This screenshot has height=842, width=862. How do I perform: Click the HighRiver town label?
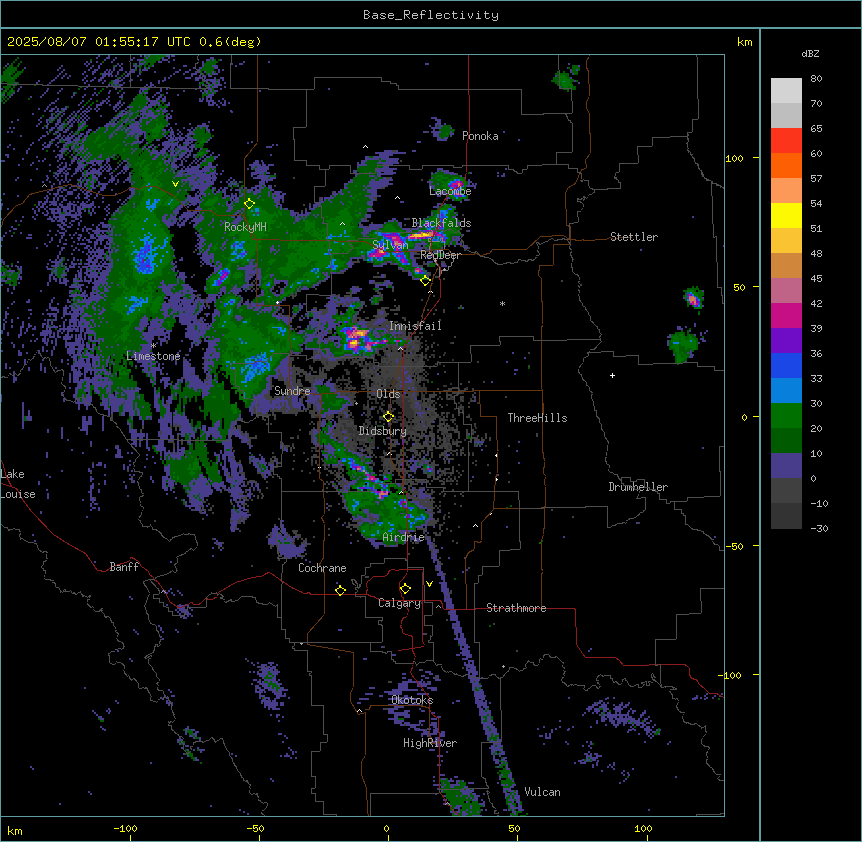coord(430,743)
